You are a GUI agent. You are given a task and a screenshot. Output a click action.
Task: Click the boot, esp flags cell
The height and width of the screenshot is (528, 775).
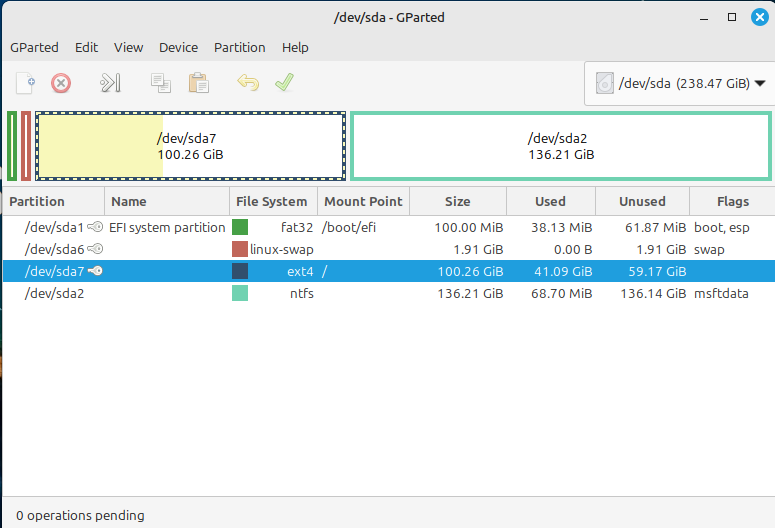click(722, 227)
